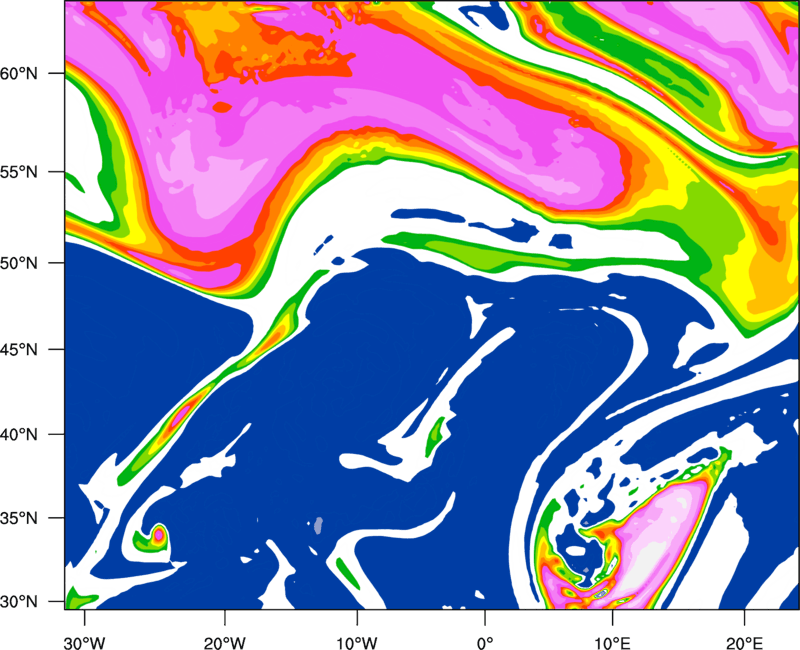Click the 45°N latitude label

(19, 349)
